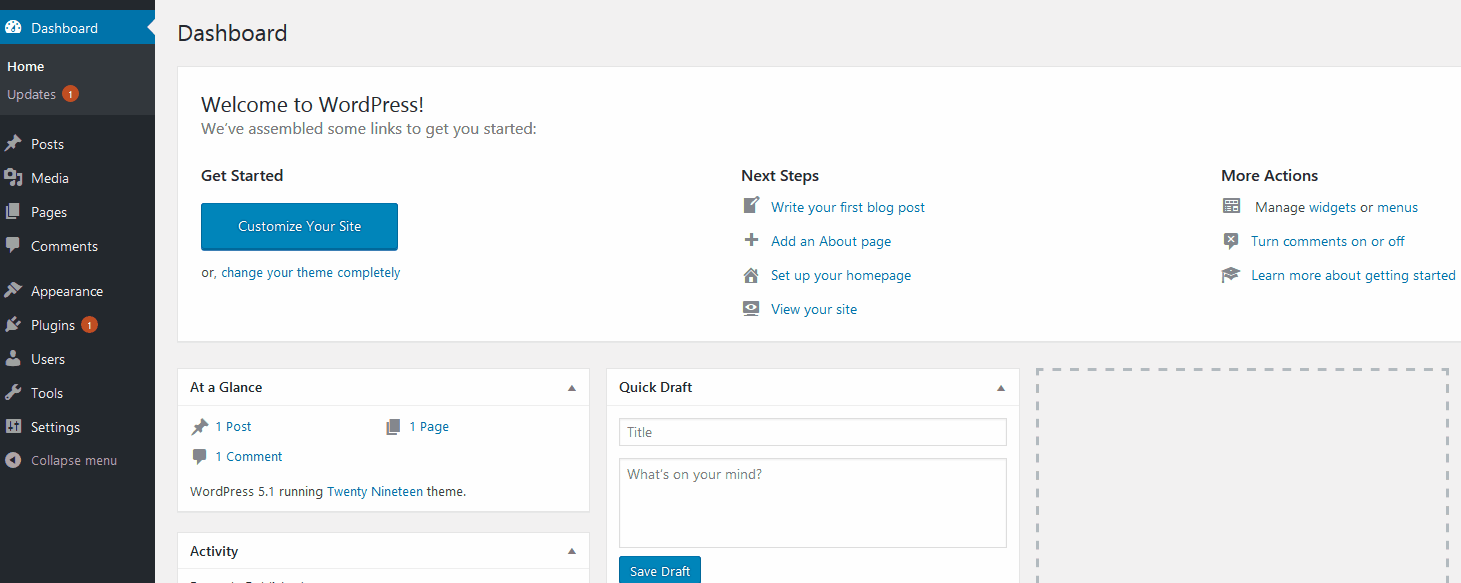The height and width of the screenshot is (583, 1461).
Task: Select Home in Dashboard submenu
Action: point(26,66)
